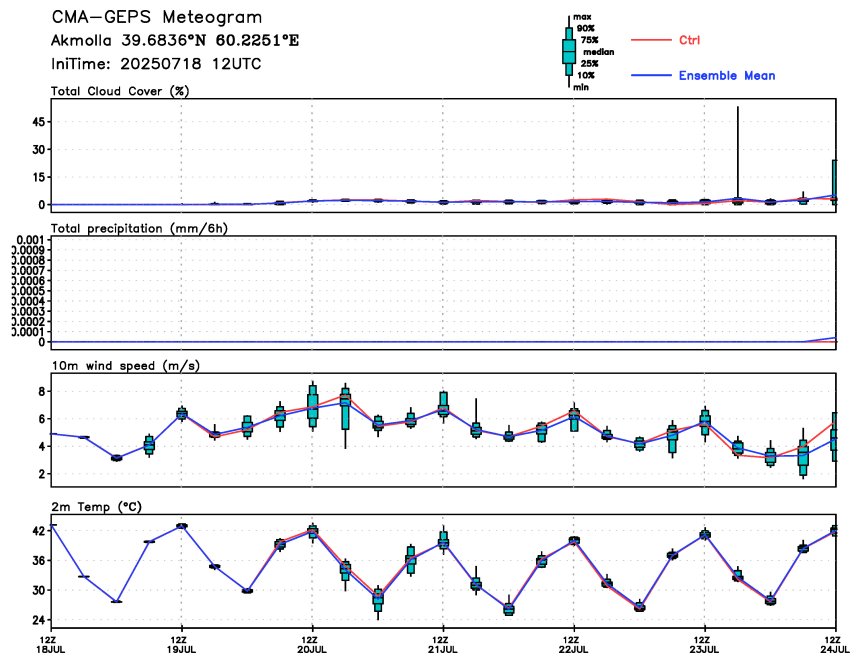Screen dimensions: 860x665
Task: Click the 45 tick on cloud cover axis
Action: (x=38, y=122)
